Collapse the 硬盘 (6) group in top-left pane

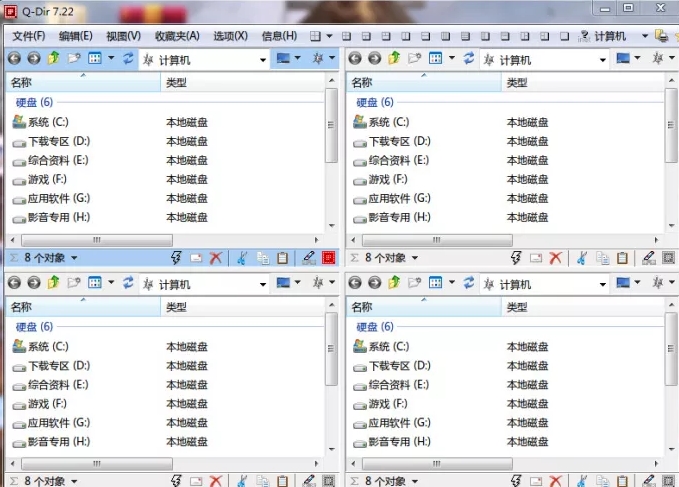[34, 103]
